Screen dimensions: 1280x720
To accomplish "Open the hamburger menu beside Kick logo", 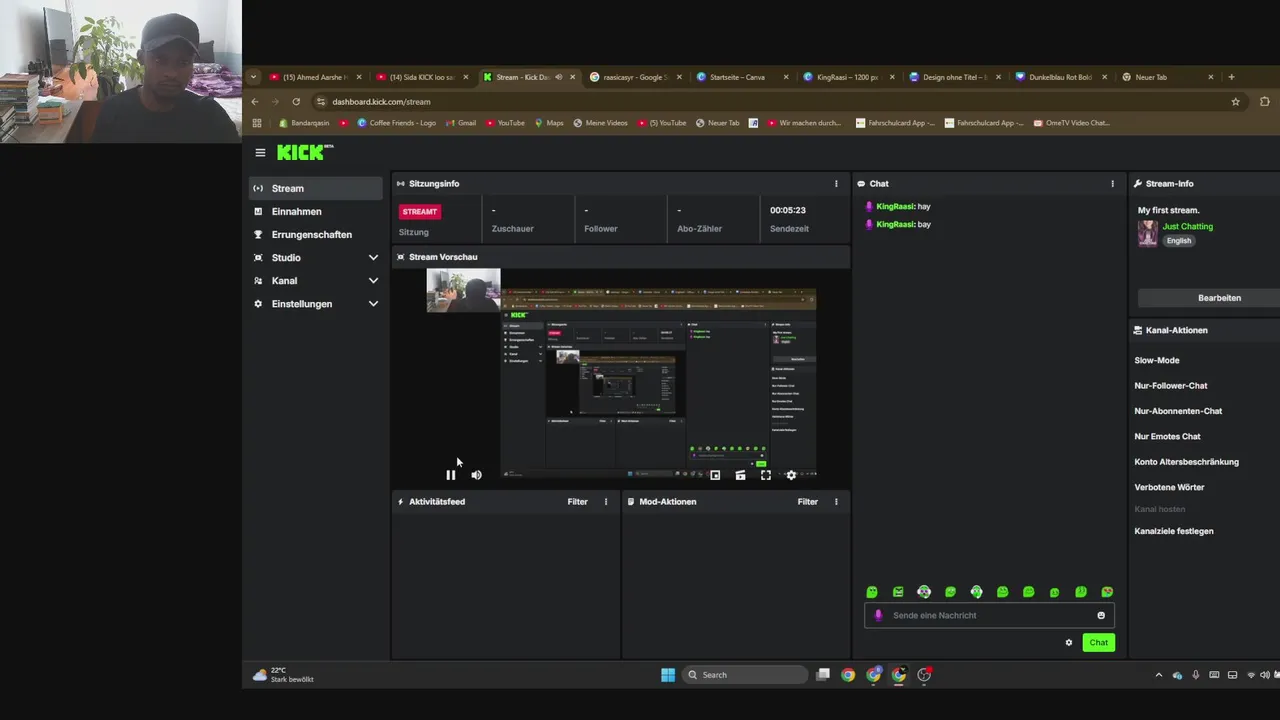I will coord(260,153).
